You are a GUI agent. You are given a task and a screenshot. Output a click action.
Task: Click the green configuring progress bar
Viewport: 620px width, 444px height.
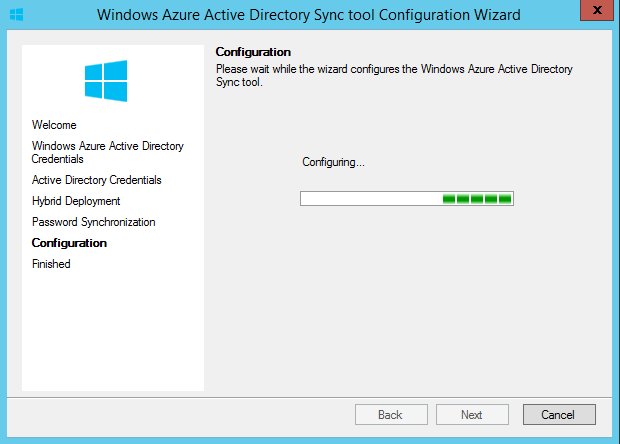point(407,198)
